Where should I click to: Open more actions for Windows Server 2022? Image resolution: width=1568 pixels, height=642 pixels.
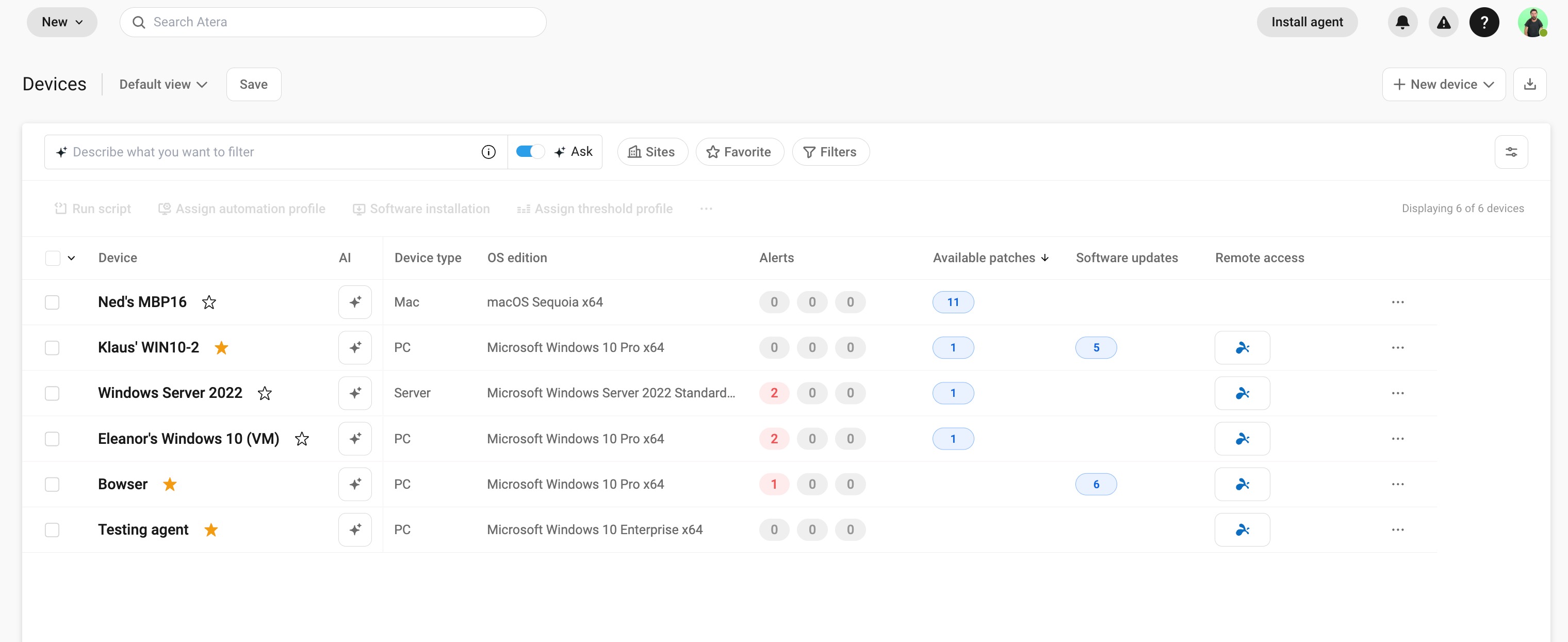[x=1398, y=393]
